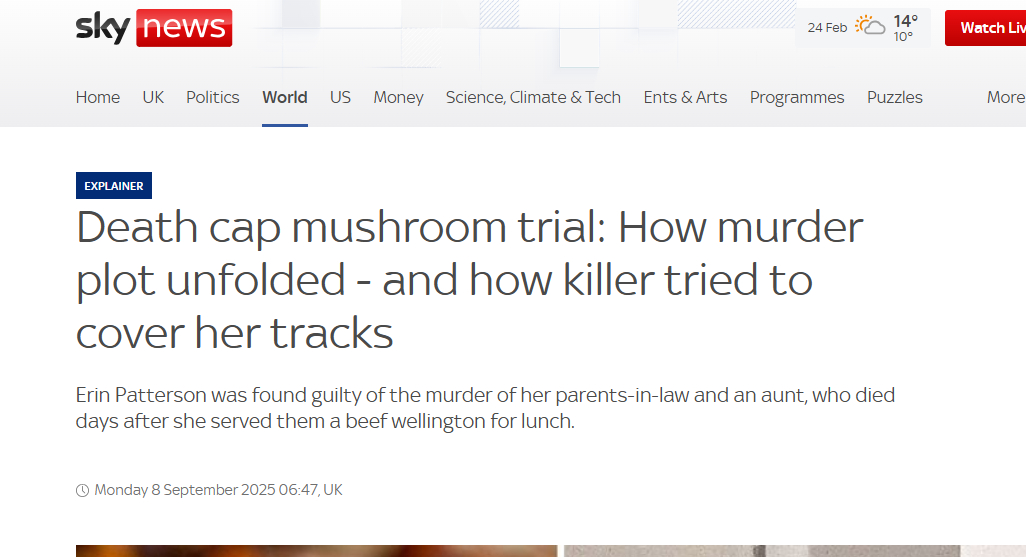
Task: Open Science, Climate & Tech section
Action: tap(533, 97)
